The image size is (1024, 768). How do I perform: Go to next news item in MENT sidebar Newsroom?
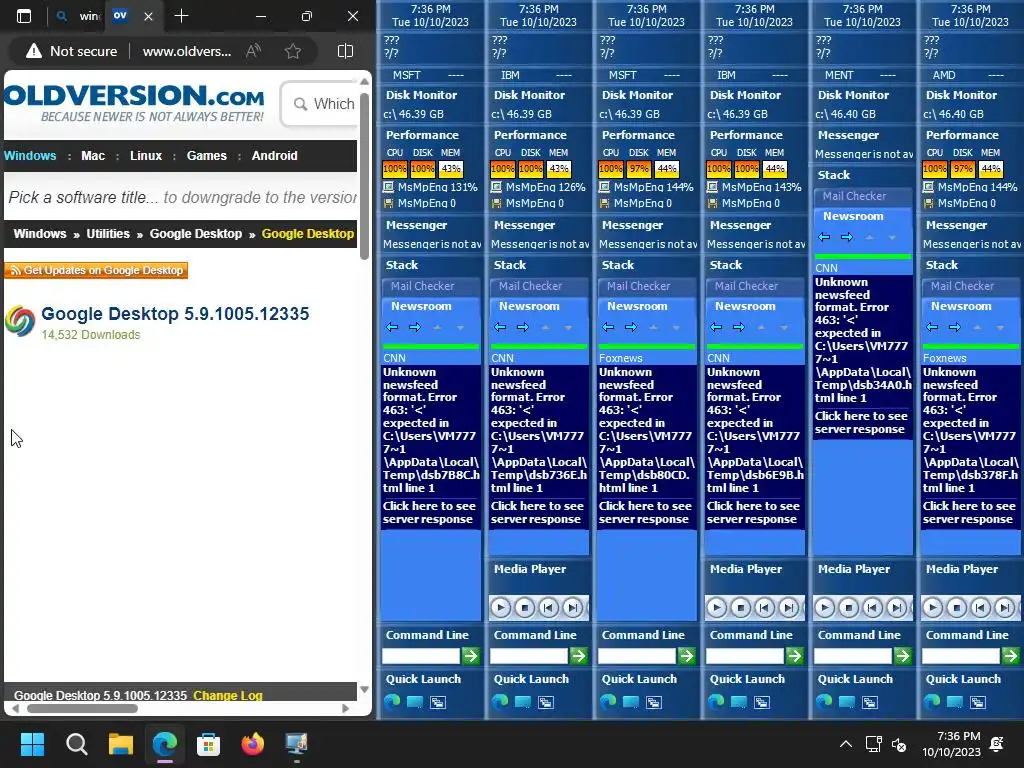[846, 237]
